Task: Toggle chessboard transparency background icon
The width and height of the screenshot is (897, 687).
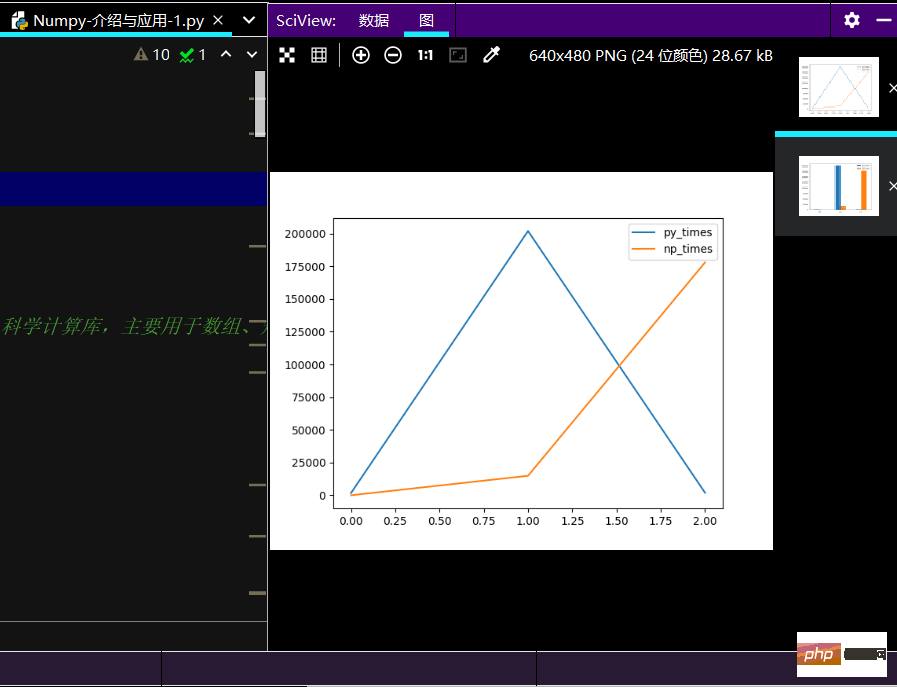Action: (x=287, y=55)
